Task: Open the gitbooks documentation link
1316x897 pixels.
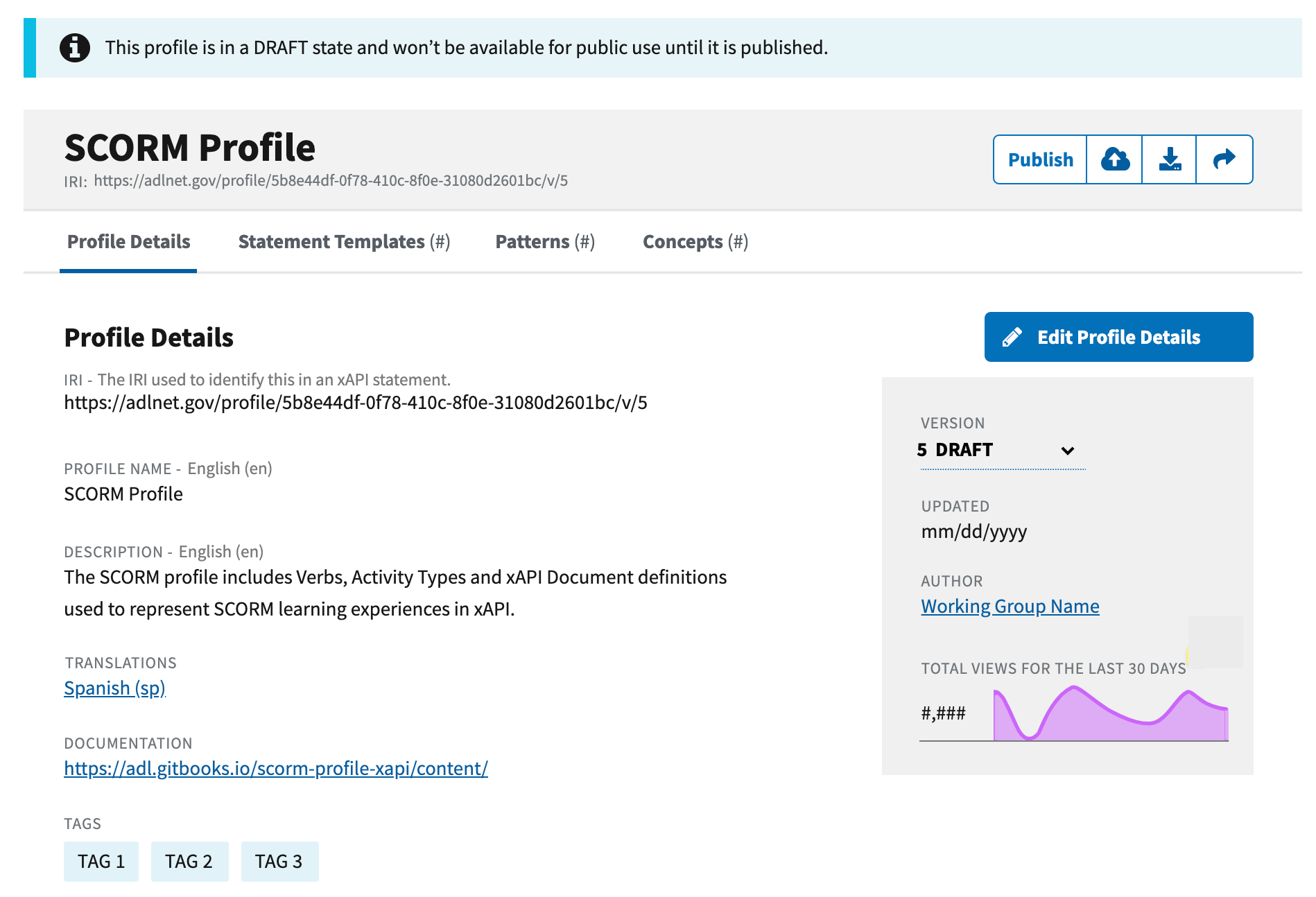Action: (276, 769)
